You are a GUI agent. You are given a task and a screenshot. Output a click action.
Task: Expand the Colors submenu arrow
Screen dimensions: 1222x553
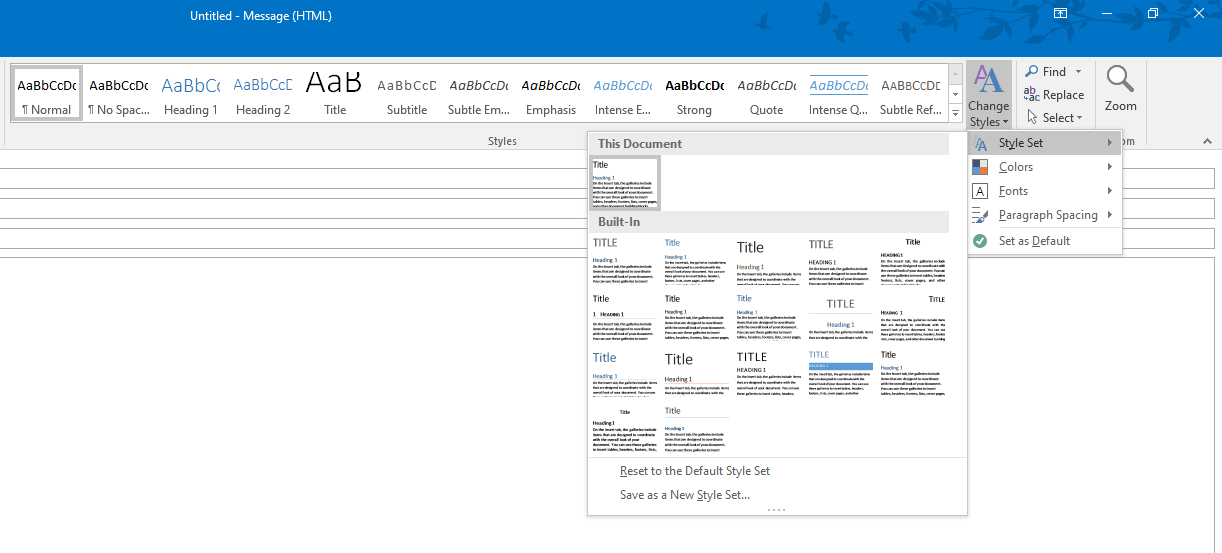[1110, 167]
